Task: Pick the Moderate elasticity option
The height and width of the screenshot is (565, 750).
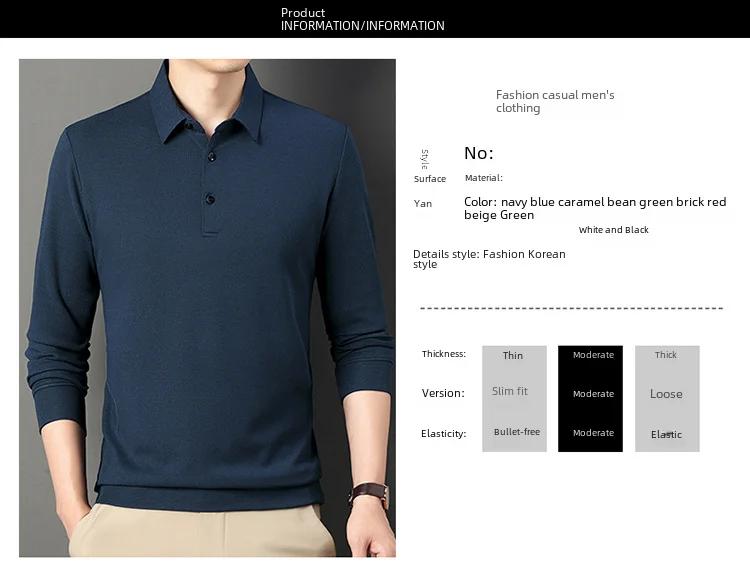Action: 593,432
